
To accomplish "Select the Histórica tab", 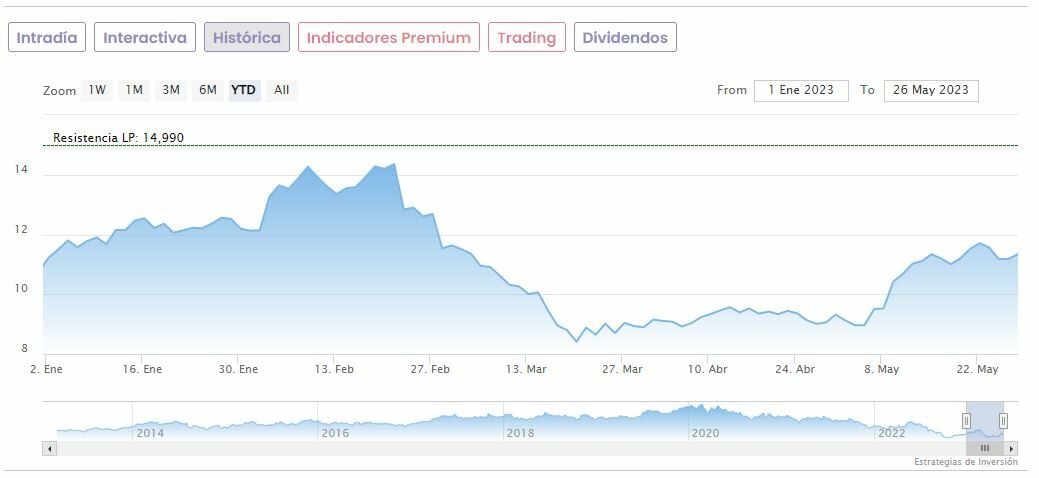I will [x=247, y=38].
